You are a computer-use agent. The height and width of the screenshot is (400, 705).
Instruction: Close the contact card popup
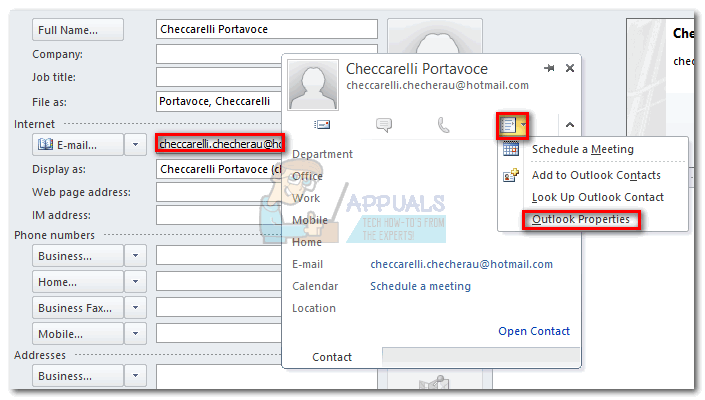(x=570, y=68)
